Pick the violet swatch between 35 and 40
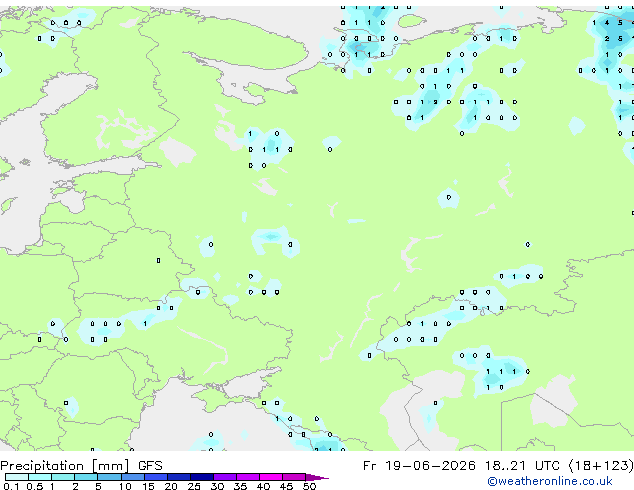The width and height of the screenshot is (634, 490). [248, 477]
